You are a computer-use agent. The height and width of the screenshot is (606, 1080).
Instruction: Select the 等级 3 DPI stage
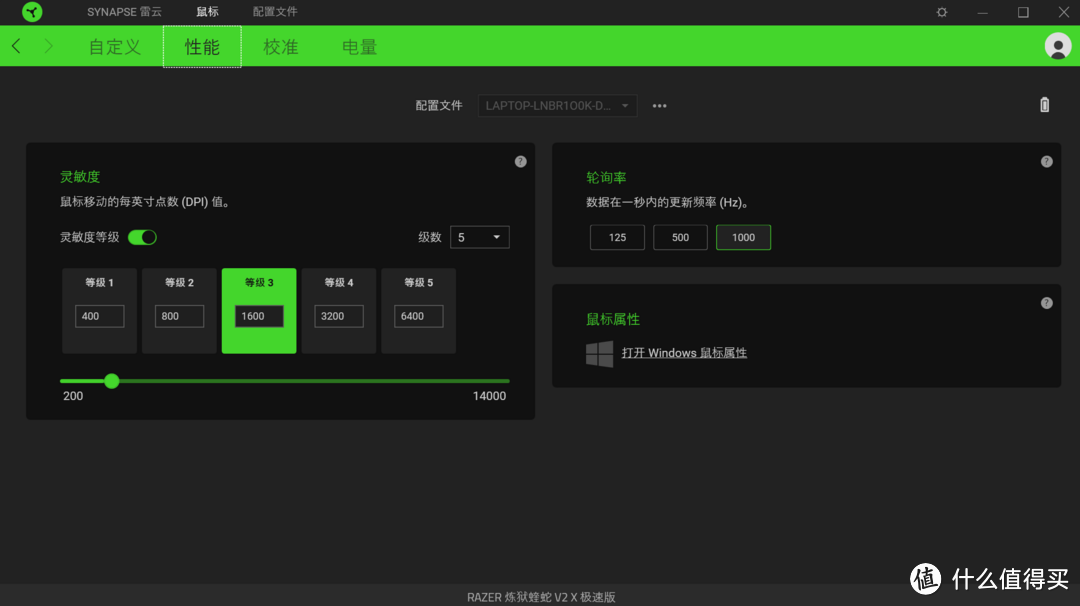[259, 311]
